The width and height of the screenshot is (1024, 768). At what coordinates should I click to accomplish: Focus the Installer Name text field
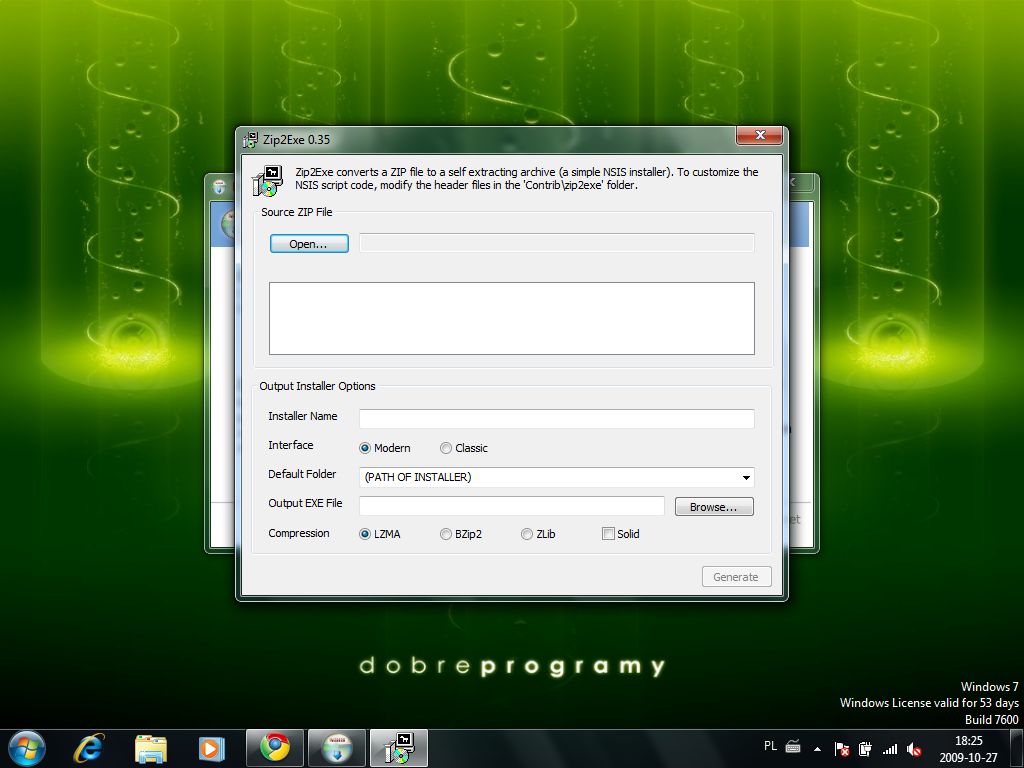(556, 419)
